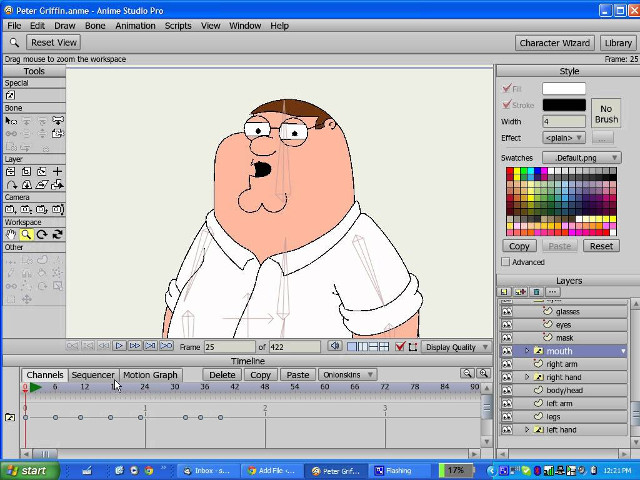Select the Switch Layer tool under Special
Viewport: 640px width, 480px height.
click(10, 96)
